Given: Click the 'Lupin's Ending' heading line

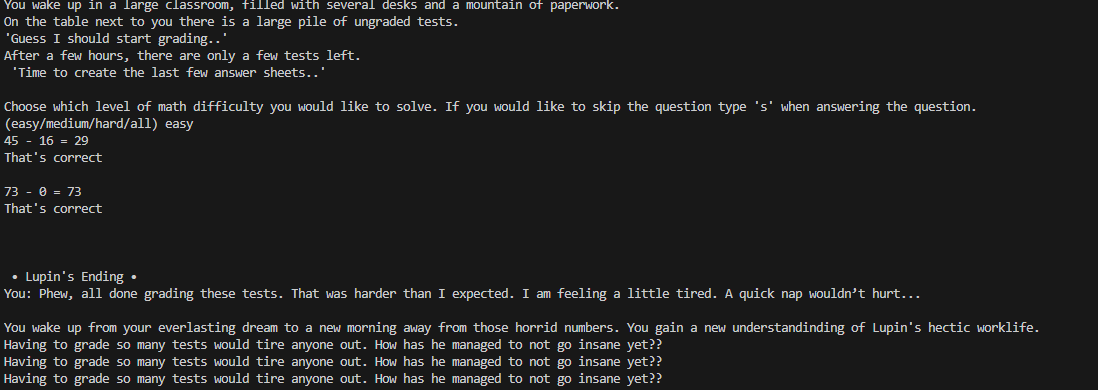Looking at the screenshot, I should (x=74, y=277).
